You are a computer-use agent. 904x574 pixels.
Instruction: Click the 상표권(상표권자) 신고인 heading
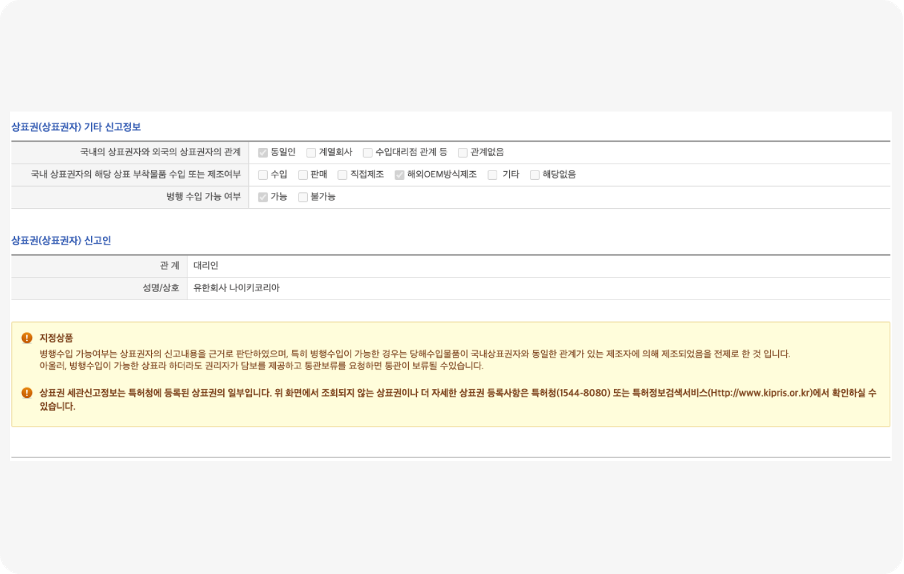click(61, 240)
